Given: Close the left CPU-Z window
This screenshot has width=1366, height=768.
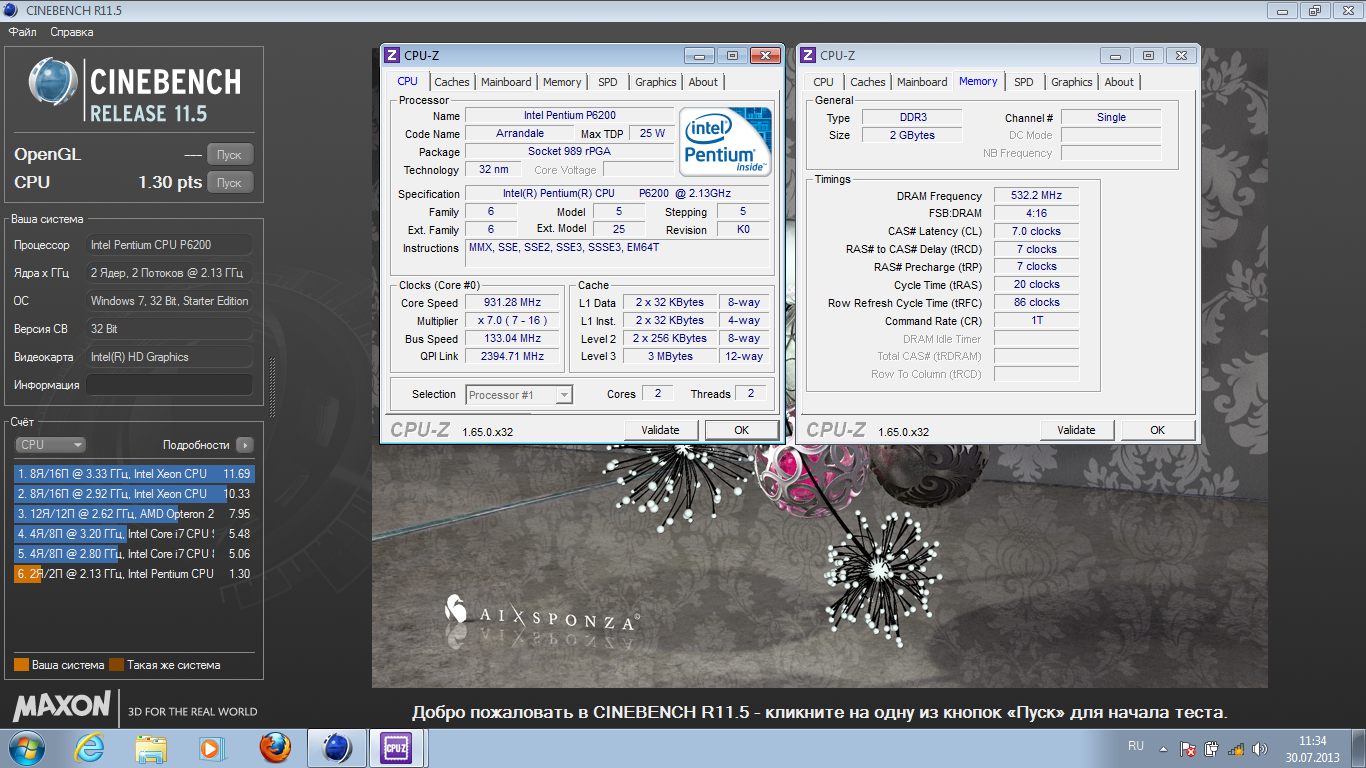Looking at the screenshot, I should click(x=765, y=56).
